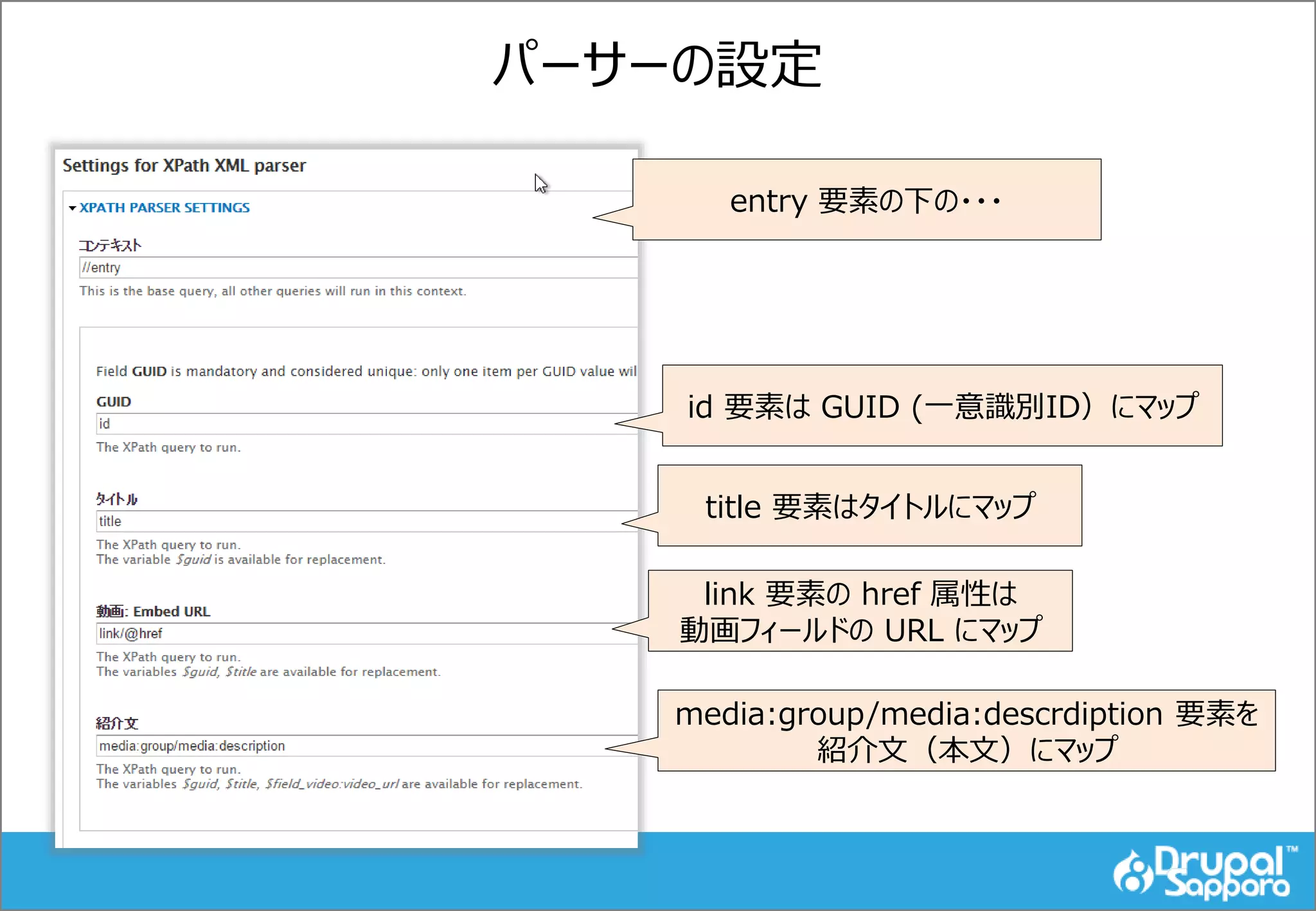Focus the context field containing //entry
Screen dimensions: 1316x911
358,267
